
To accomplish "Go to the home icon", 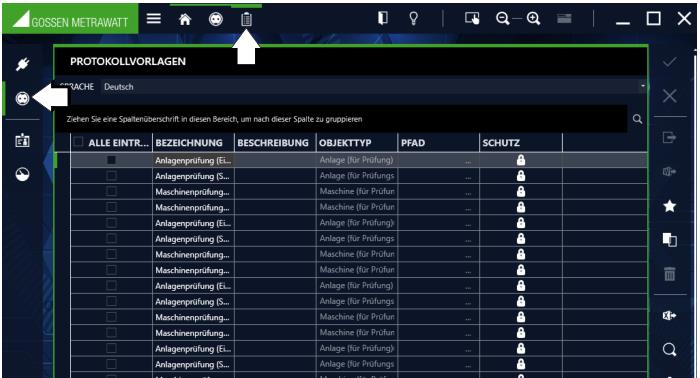I will point(185,19).
